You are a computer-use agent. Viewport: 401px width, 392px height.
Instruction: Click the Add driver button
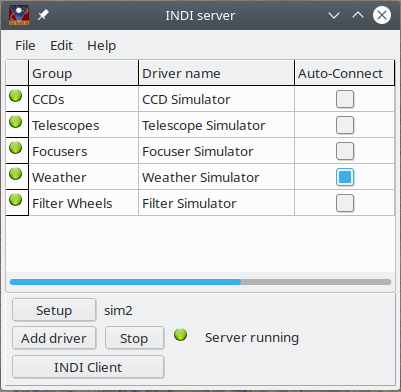point(54,338)
